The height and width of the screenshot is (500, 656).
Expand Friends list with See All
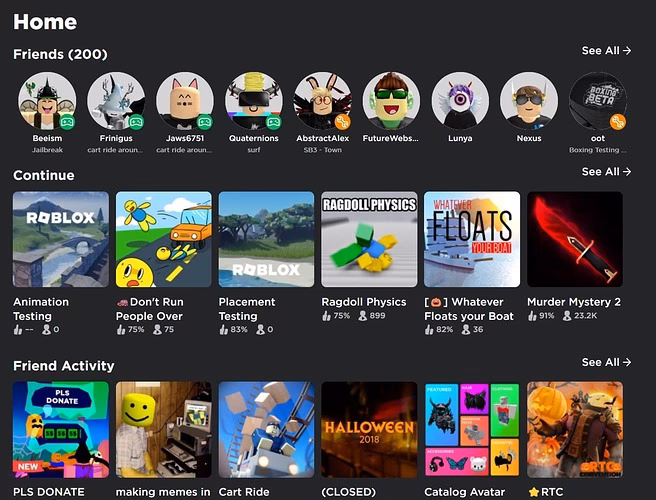pyautogui.click(x=606, y=50)
